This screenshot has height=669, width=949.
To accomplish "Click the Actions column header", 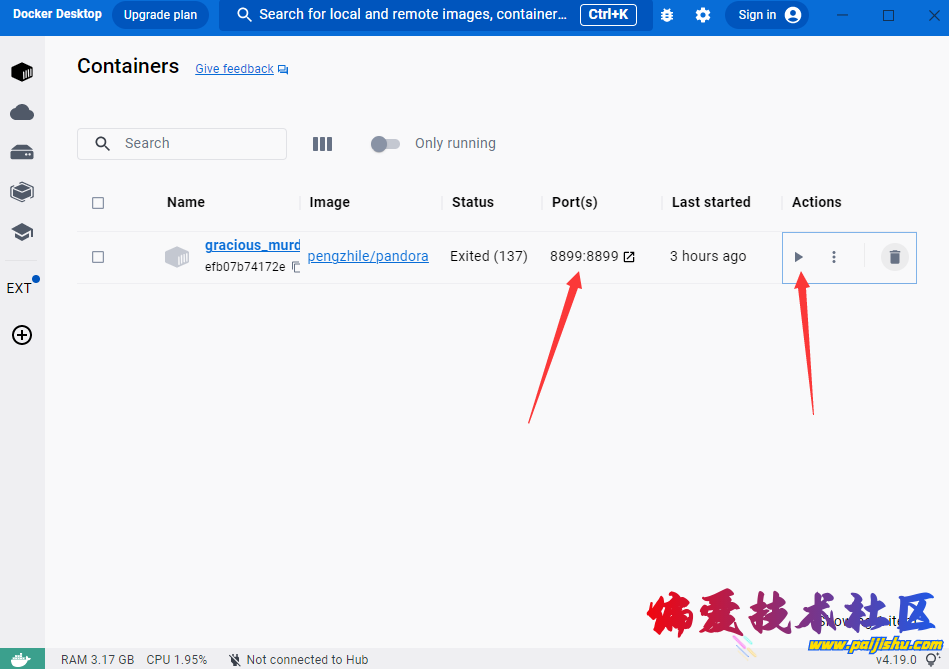I will pyautogui.click(x=816, y=202).
